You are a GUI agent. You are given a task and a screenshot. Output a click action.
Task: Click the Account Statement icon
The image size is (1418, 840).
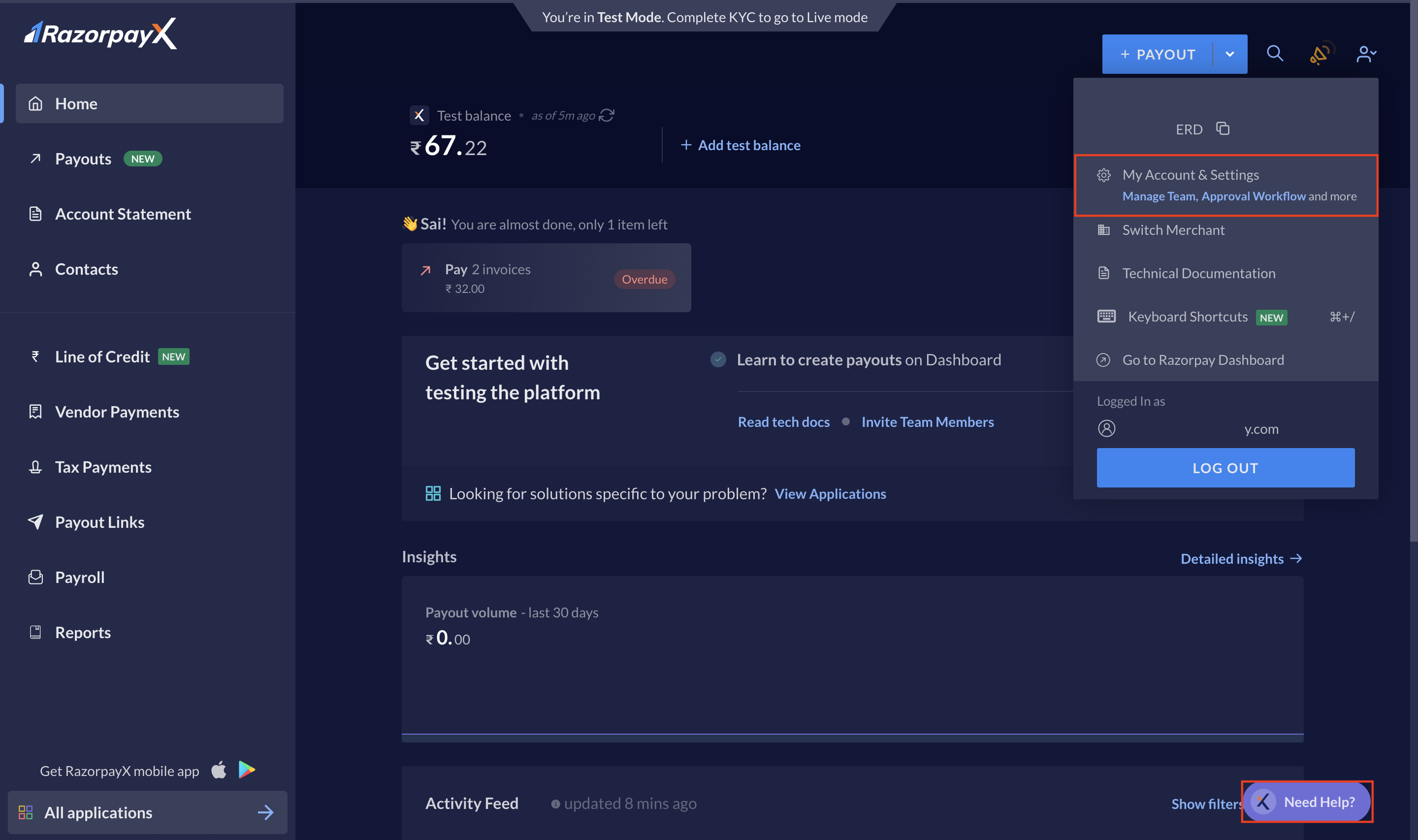point(35,213)
